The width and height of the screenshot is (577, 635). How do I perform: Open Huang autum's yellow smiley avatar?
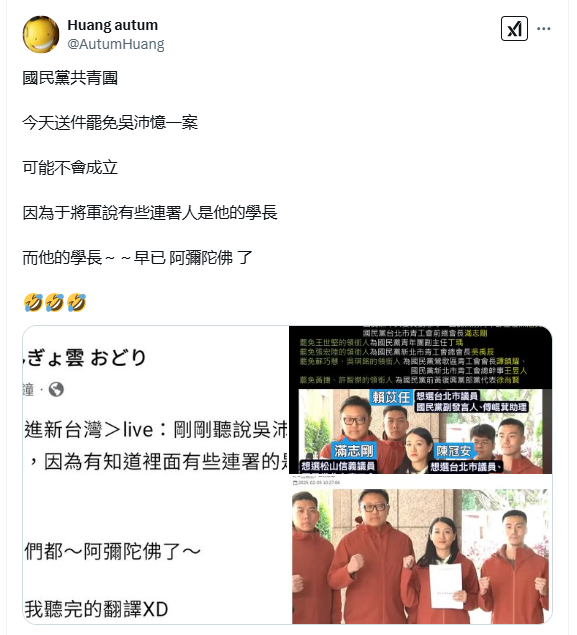tap(40, 34)
